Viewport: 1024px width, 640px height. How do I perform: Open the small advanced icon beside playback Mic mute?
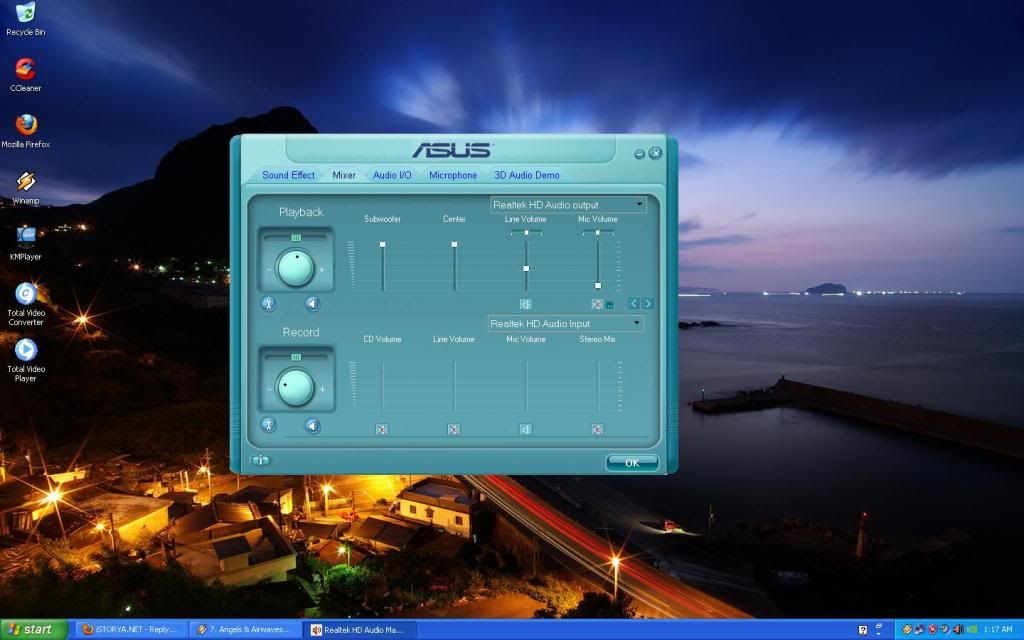tap(609, 305)
